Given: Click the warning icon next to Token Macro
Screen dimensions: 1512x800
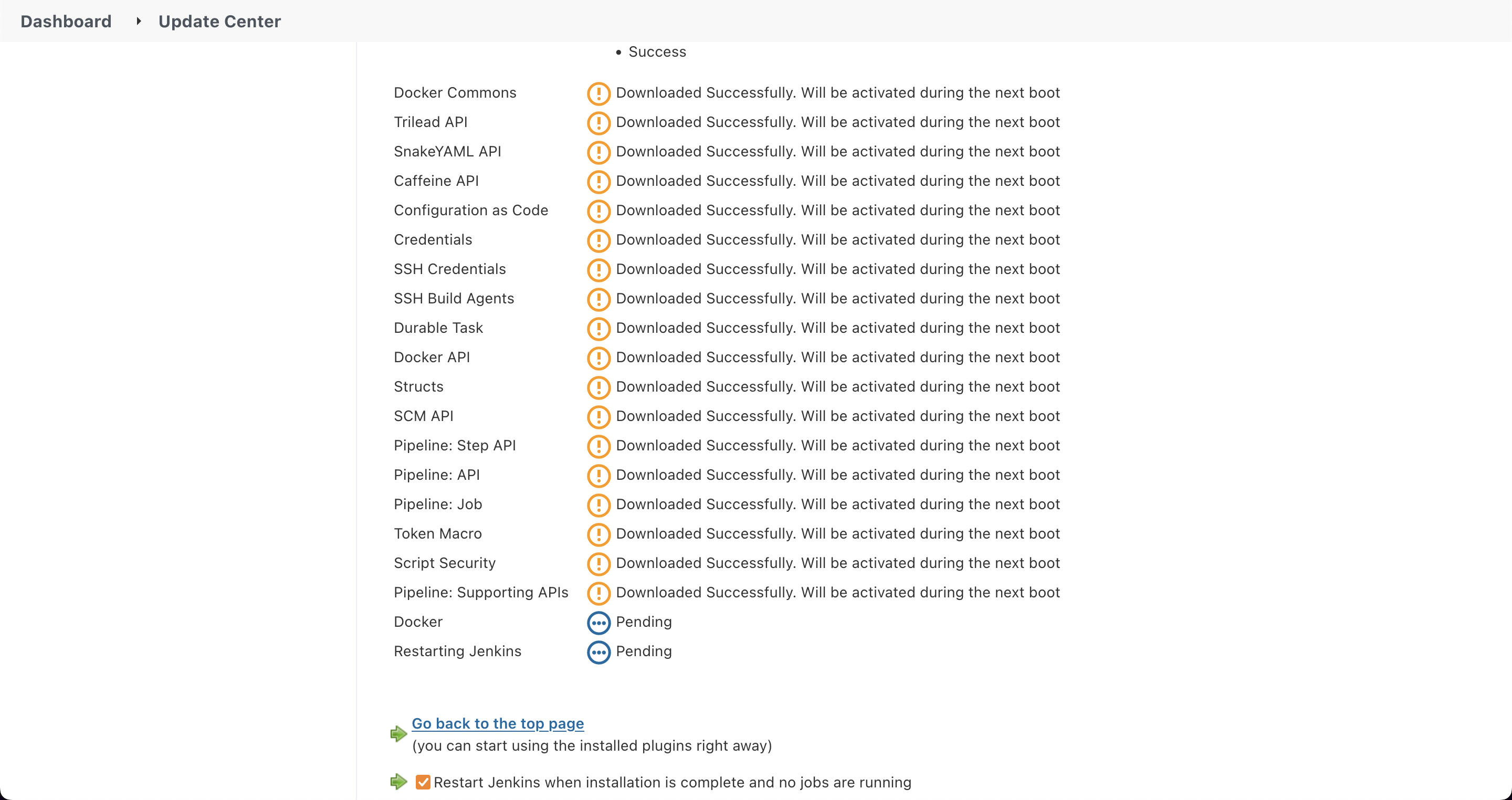Looking at the screenshot, I should pyautogui.click(x=598, y=534).
